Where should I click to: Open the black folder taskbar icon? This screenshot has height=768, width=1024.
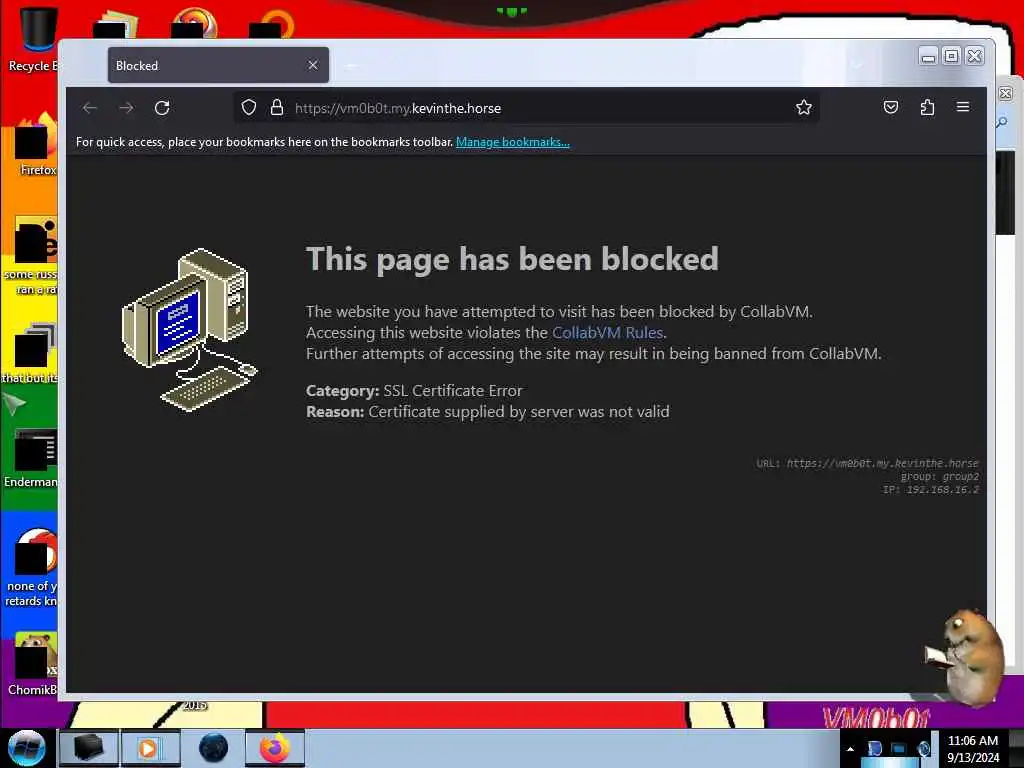click(x=88, y=748)
